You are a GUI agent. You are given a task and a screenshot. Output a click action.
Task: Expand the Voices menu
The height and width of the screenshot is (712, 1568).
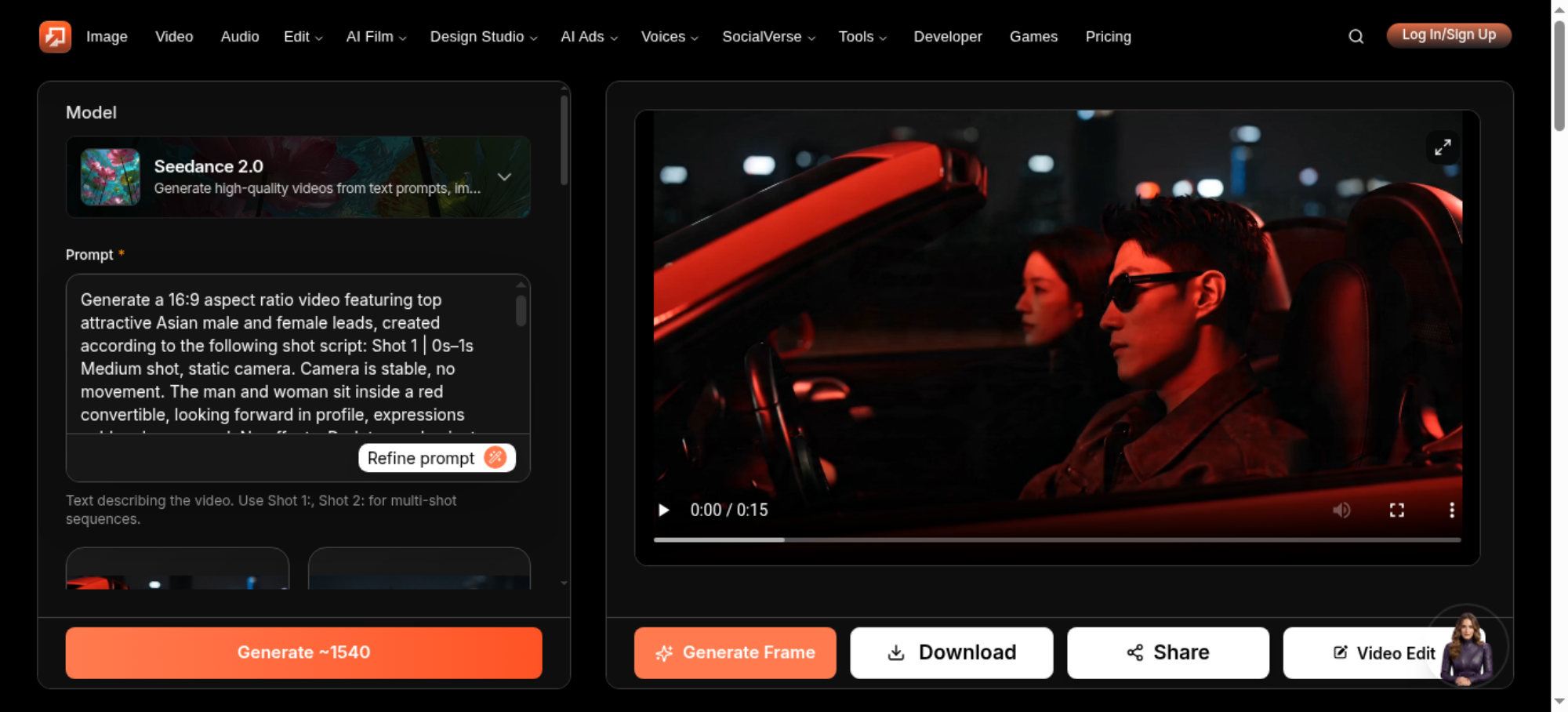670,36
